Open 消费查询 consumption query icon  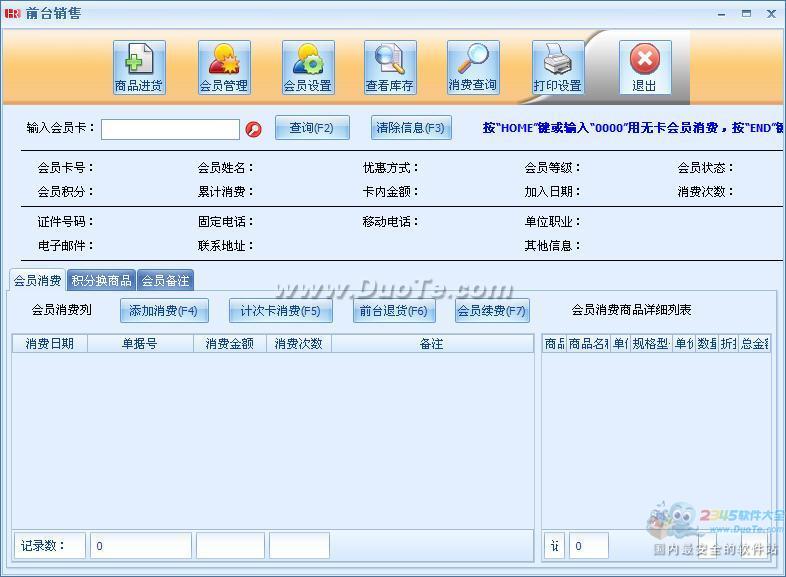tap(473, 66)
